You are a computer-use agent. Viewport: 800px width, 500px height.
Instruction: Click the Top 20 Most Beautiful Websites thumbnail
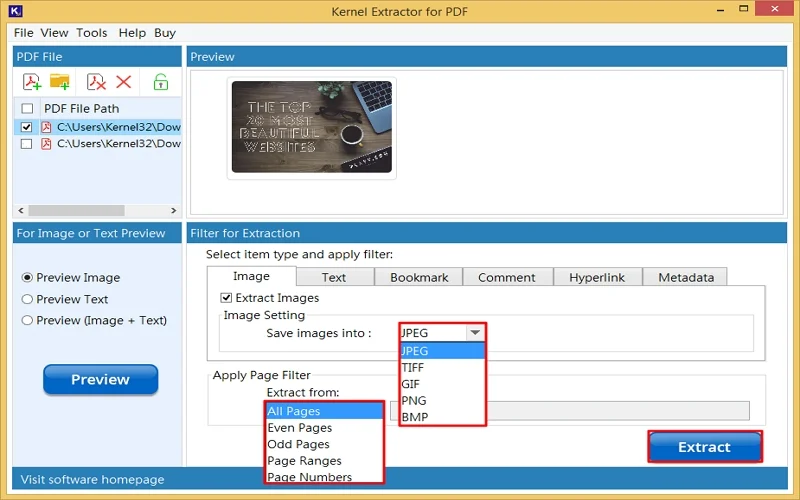(312, 127)
